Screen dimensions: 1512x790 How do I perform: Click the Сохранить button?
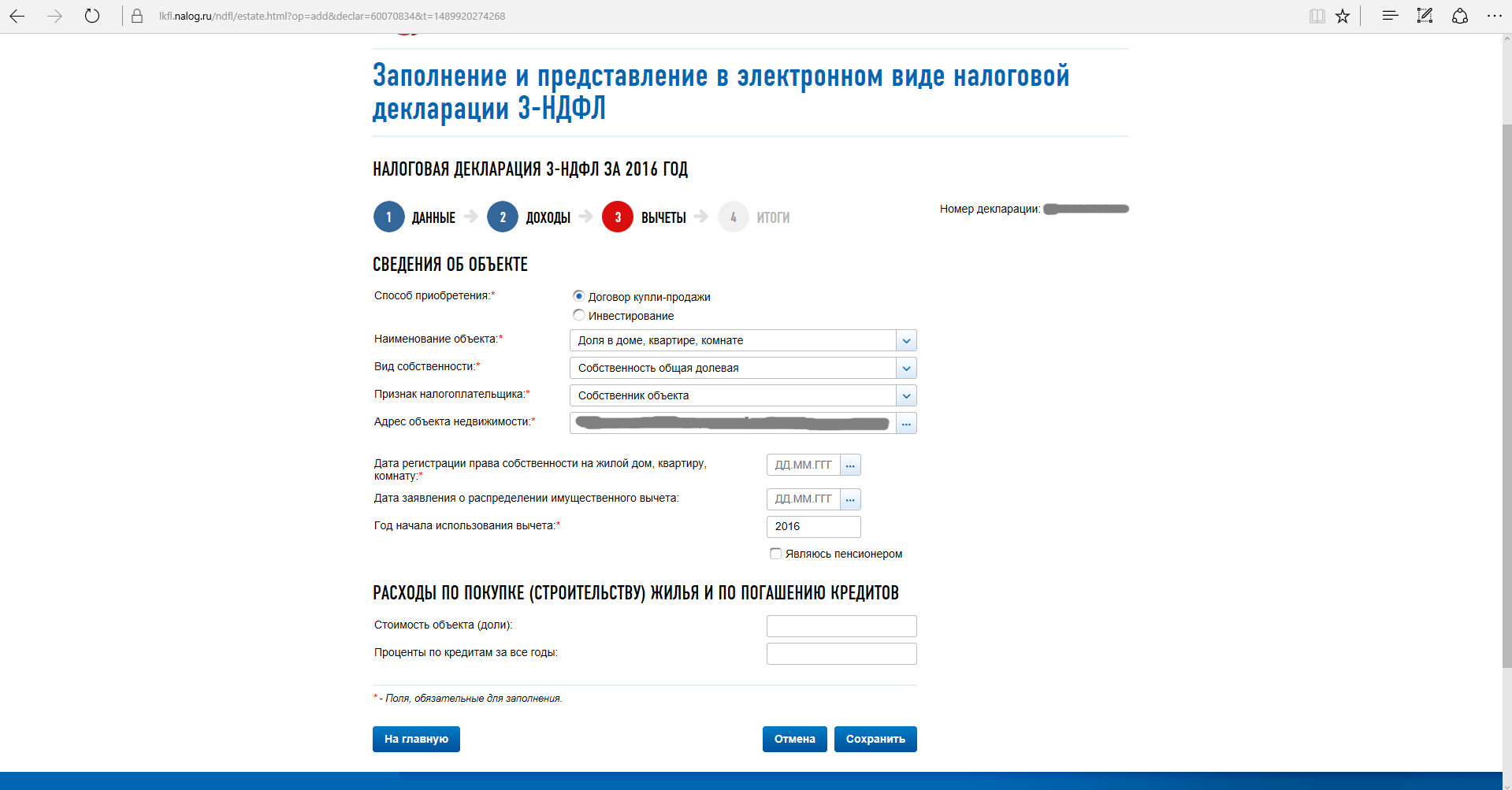point(875,739)
